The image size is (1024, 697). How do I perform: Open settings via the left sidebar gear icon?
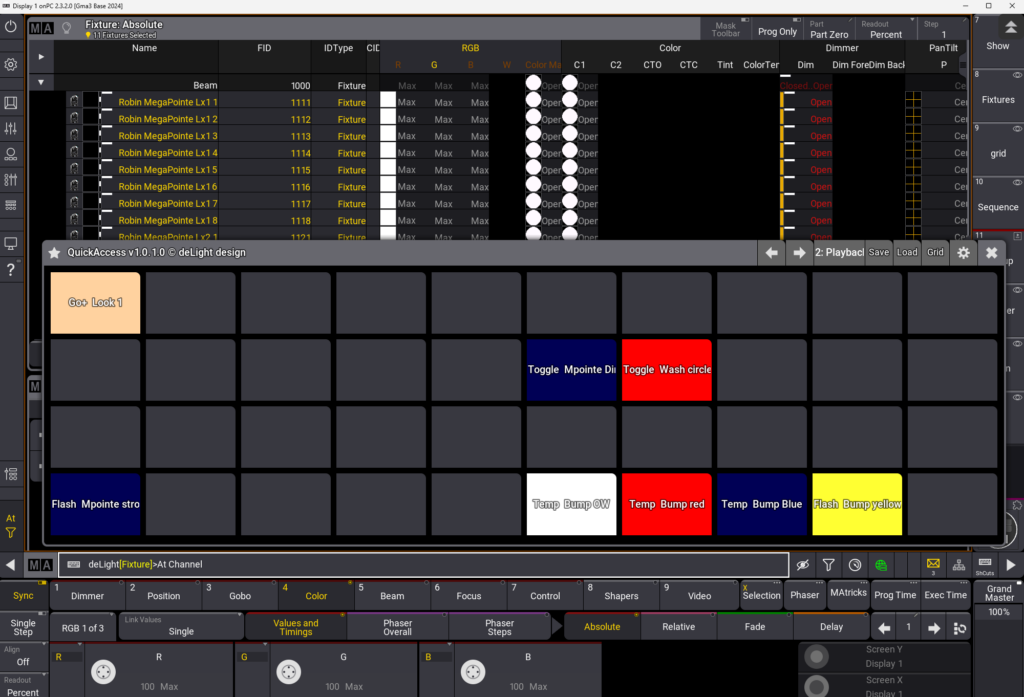point(11,64)
